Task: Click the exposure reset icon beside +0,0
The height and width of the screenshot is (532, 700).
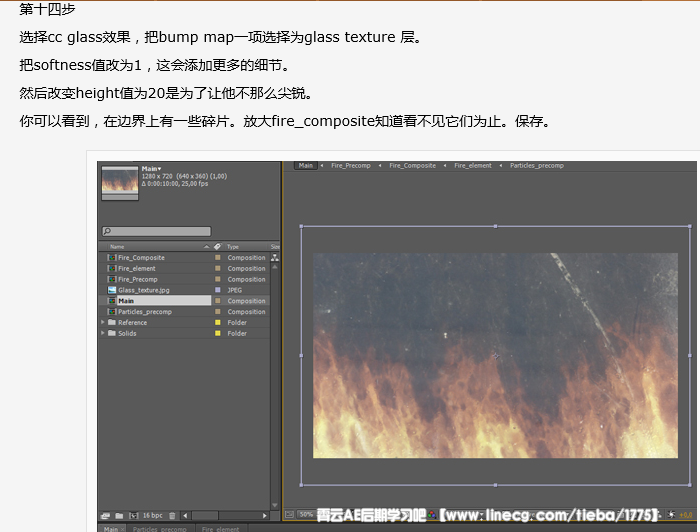Action: (671, 515)
